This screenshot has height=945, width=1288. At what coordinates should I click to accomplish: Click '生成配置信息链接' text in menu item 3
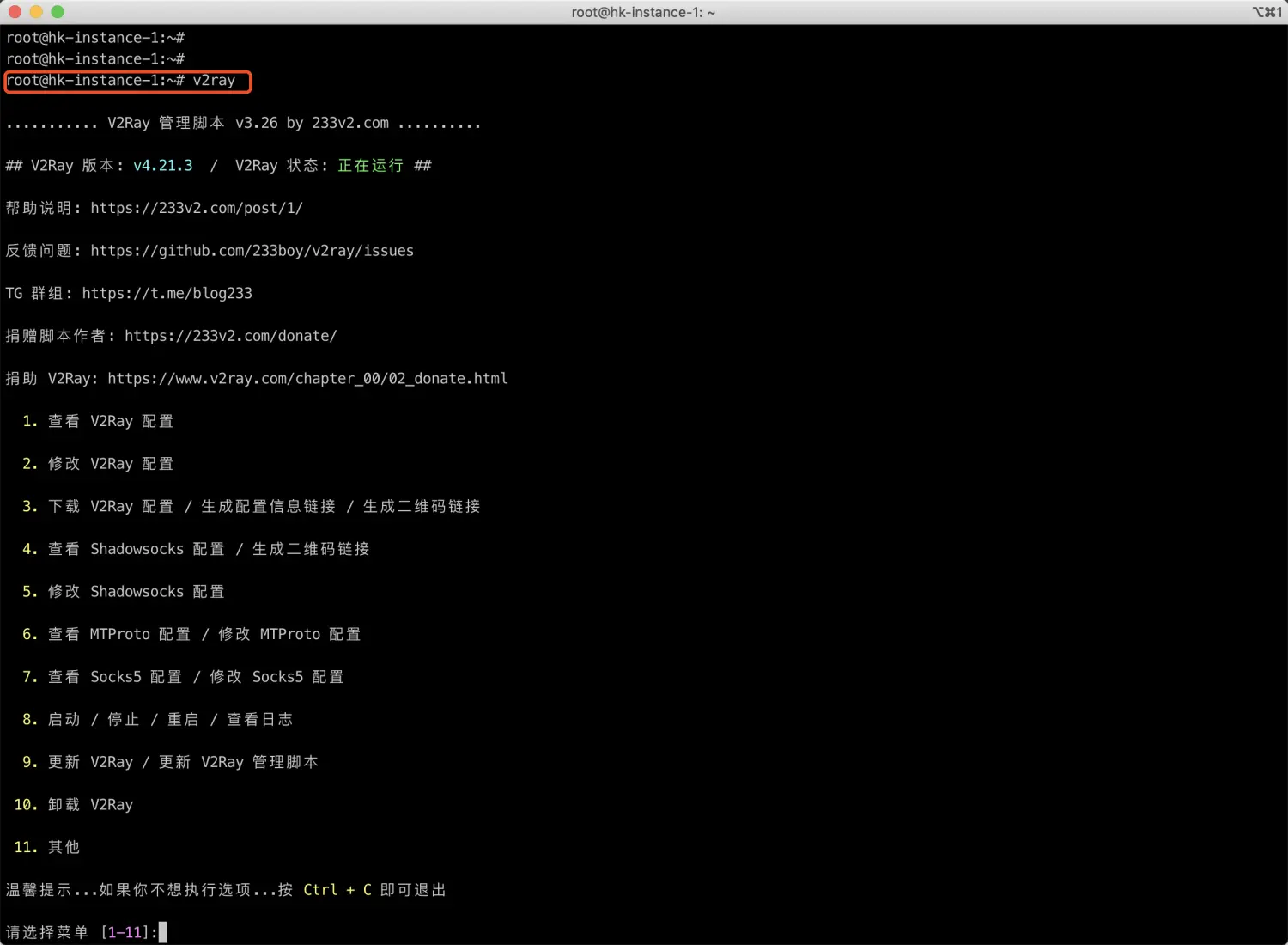pyautogui.click(x=268, y=507)
